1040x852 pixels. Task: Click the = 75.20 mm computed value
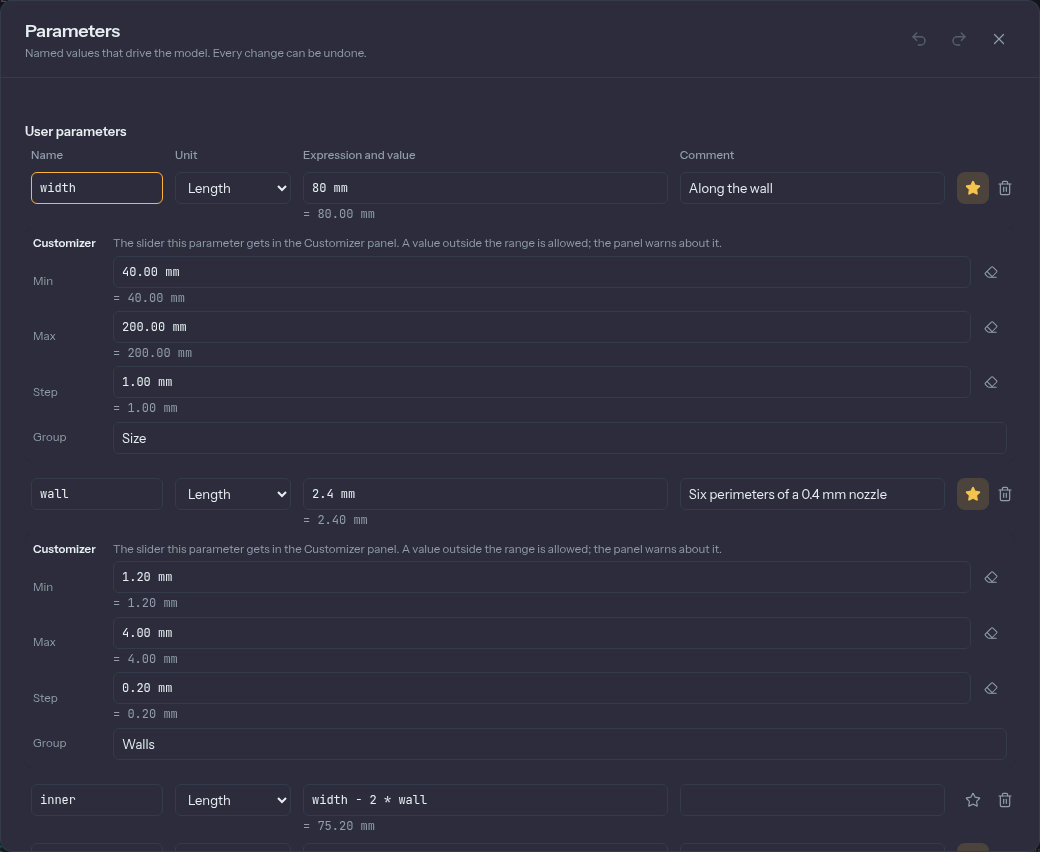(339, 826)
